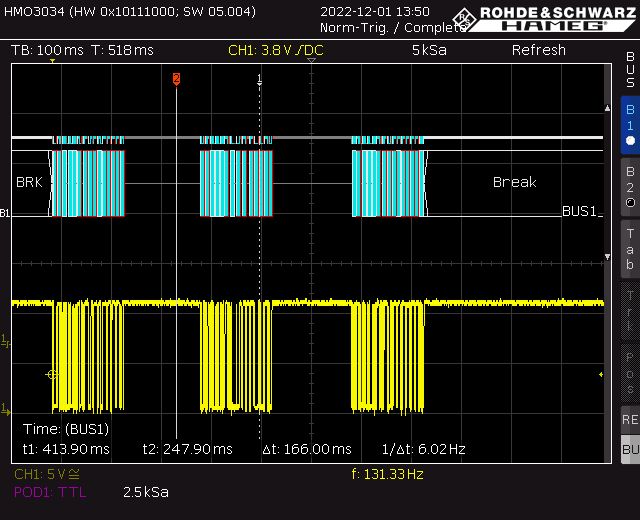The width and height of the screenshot is (640, 520).
Task: Click the Time: (BUS1) measurement heading
Action: coord(66,429)
